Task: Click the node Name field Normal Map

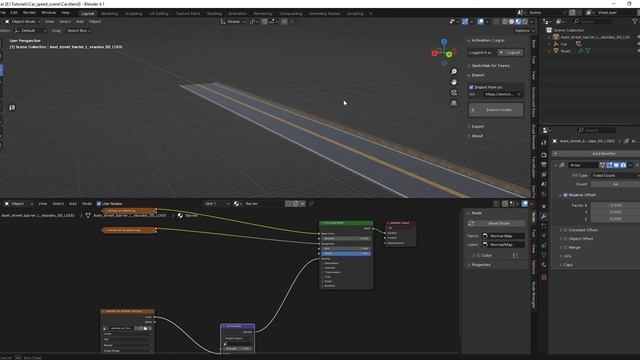Action: 503,236
